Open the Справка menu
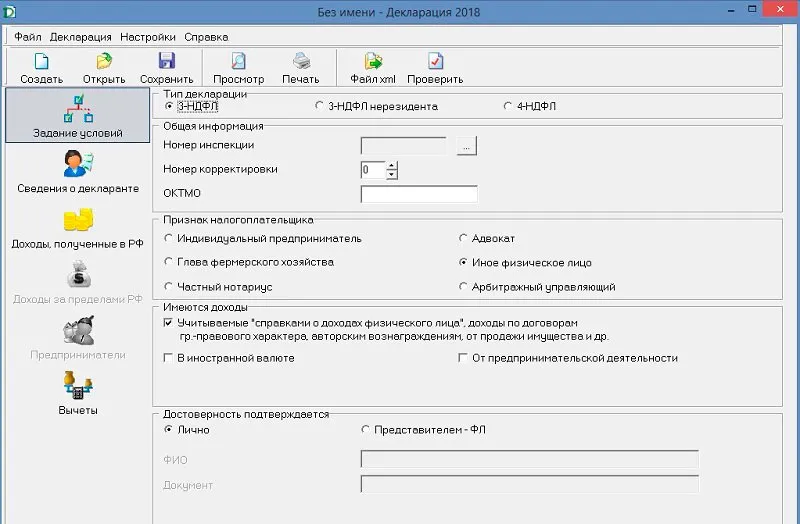The height and width of the screenshot is (524, 800). click(206, 37)
